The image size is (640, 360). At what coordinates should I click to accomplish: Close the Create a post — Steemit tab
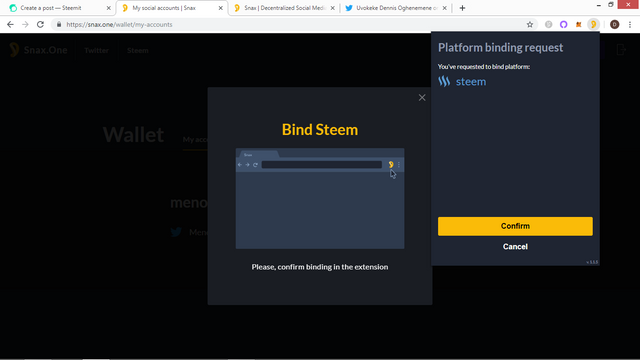point(109,8)
